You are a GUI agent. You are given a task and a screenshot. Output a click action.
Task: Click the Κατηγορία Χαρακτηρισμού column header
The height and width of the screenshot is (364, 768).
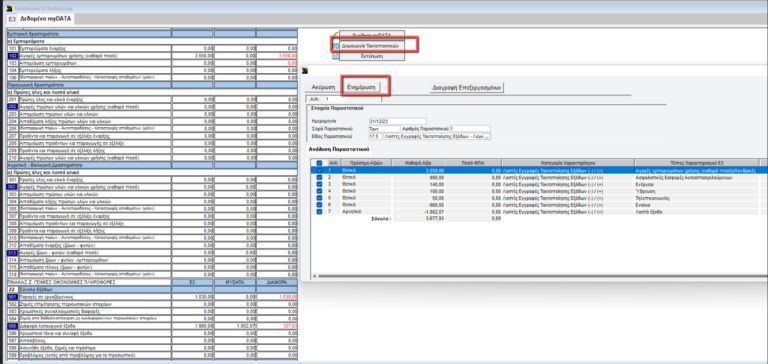point(568,163)
